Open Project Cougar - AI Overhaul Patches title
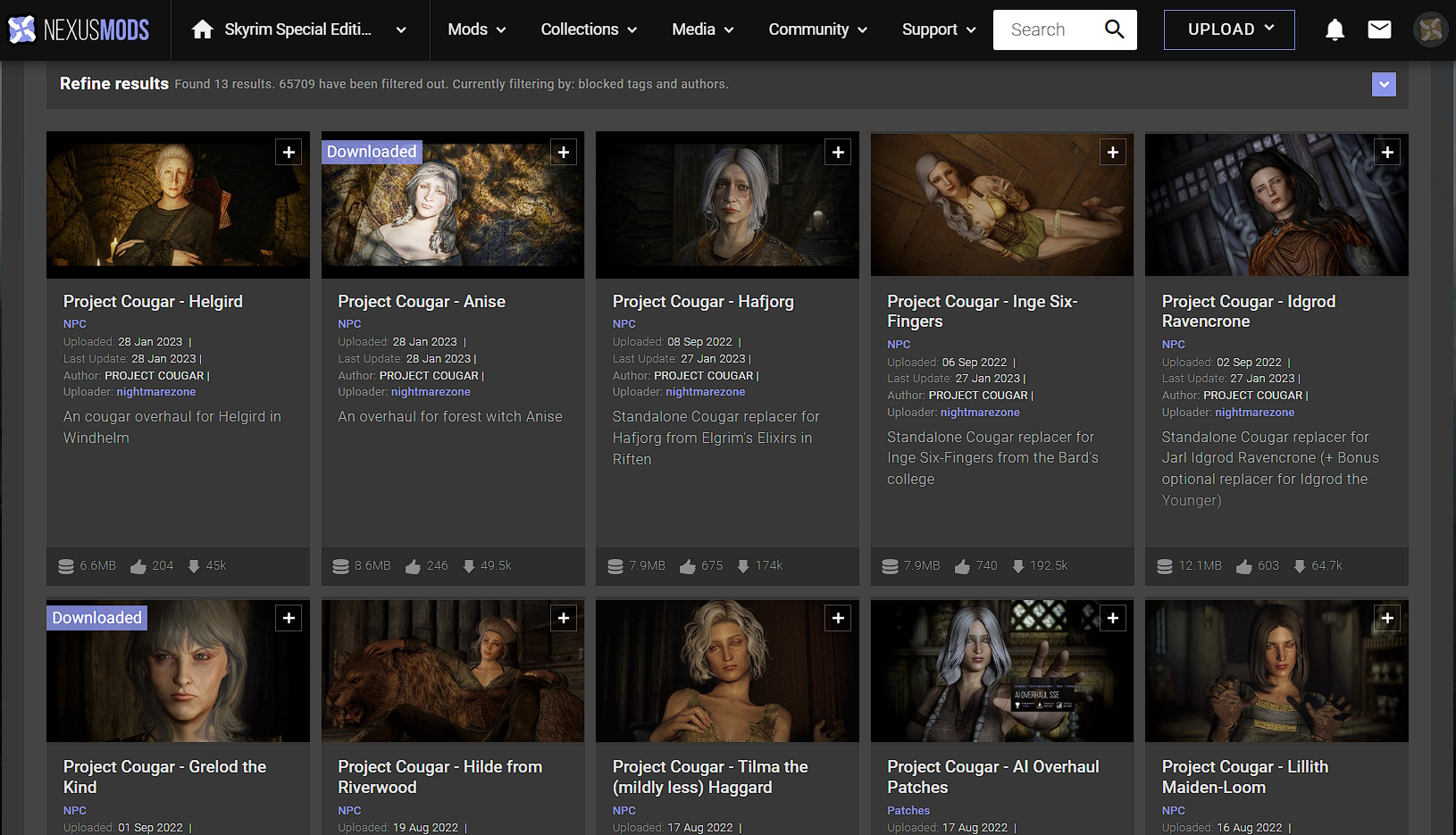Image resolution: width=1456 pixels, height=835 pixels. tap(993, 777)
